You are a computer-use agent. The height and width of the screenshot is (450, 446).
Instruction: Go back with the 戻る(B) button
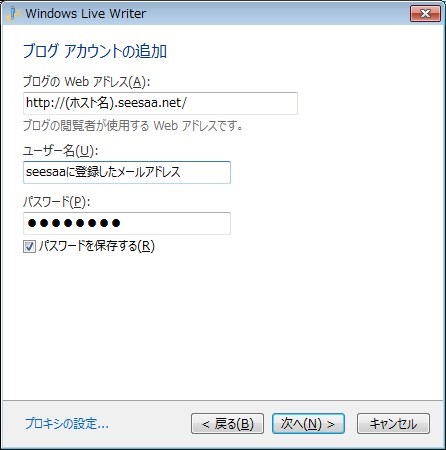(x=227, y=424)
